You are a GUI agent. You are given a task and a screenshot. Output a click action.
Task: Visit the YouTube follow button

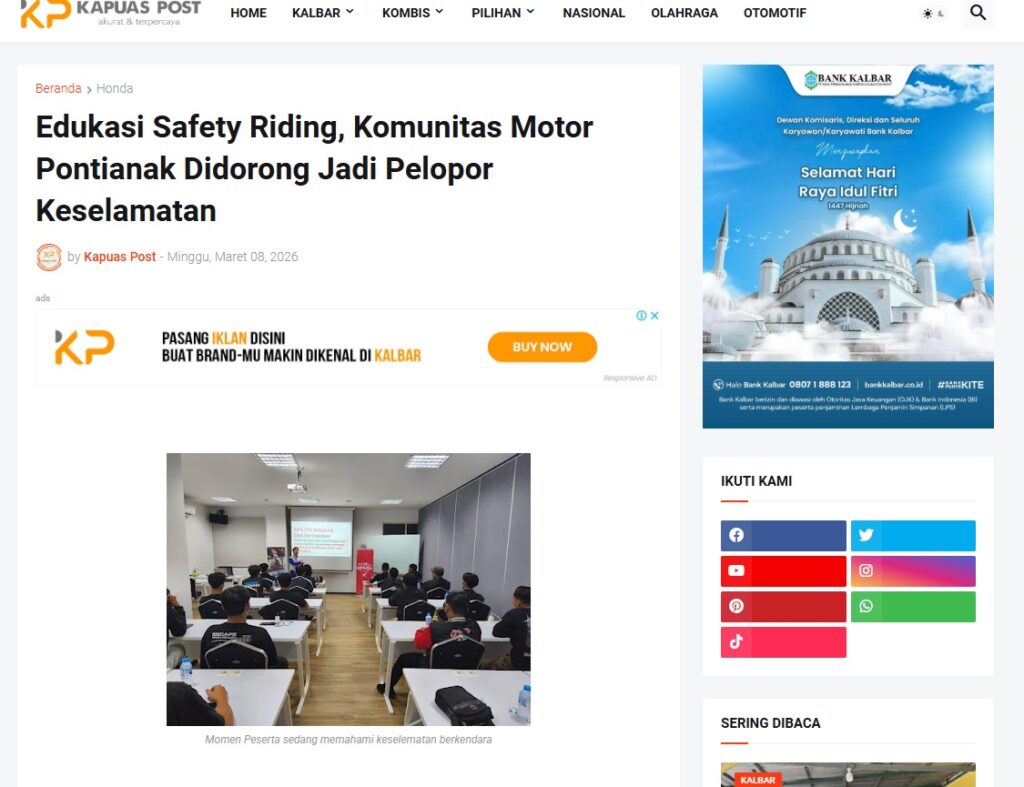783,571
